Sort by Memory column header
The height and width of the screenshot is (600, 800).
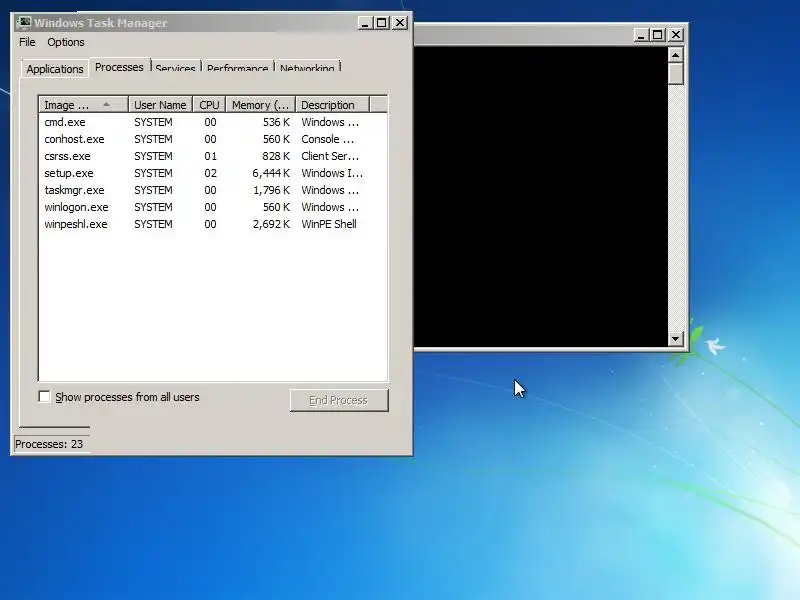pyautogui.click(x=260, y=105)
